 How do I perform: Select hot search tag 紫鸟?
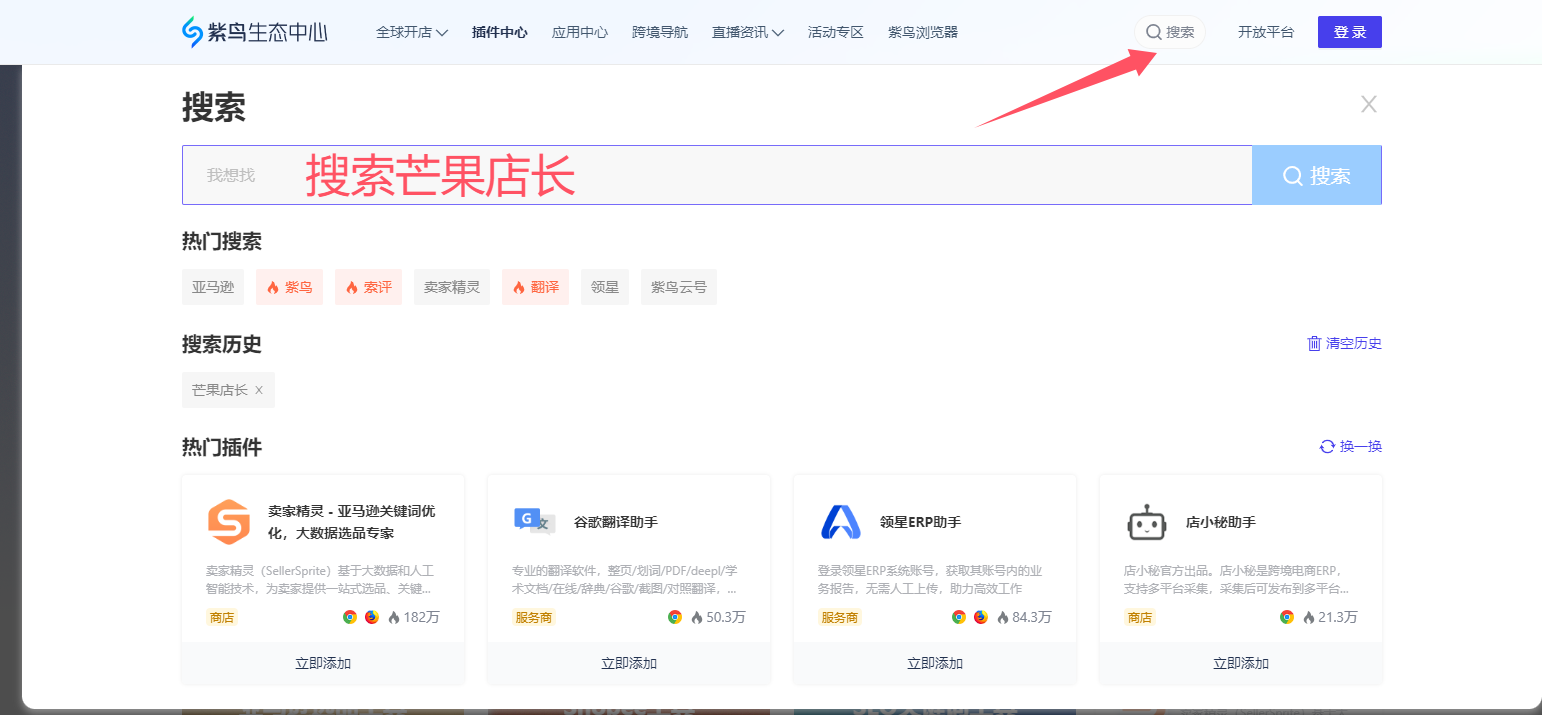290,287
